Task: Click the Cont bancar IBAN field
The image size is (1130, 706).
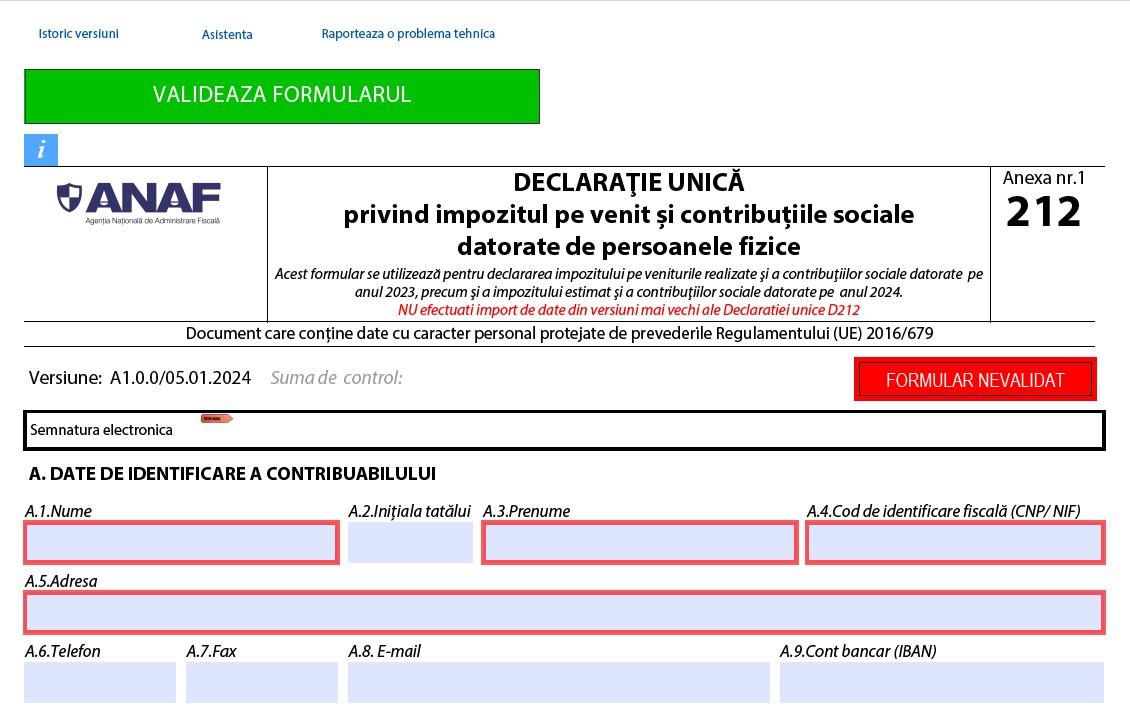Action: 944,682
